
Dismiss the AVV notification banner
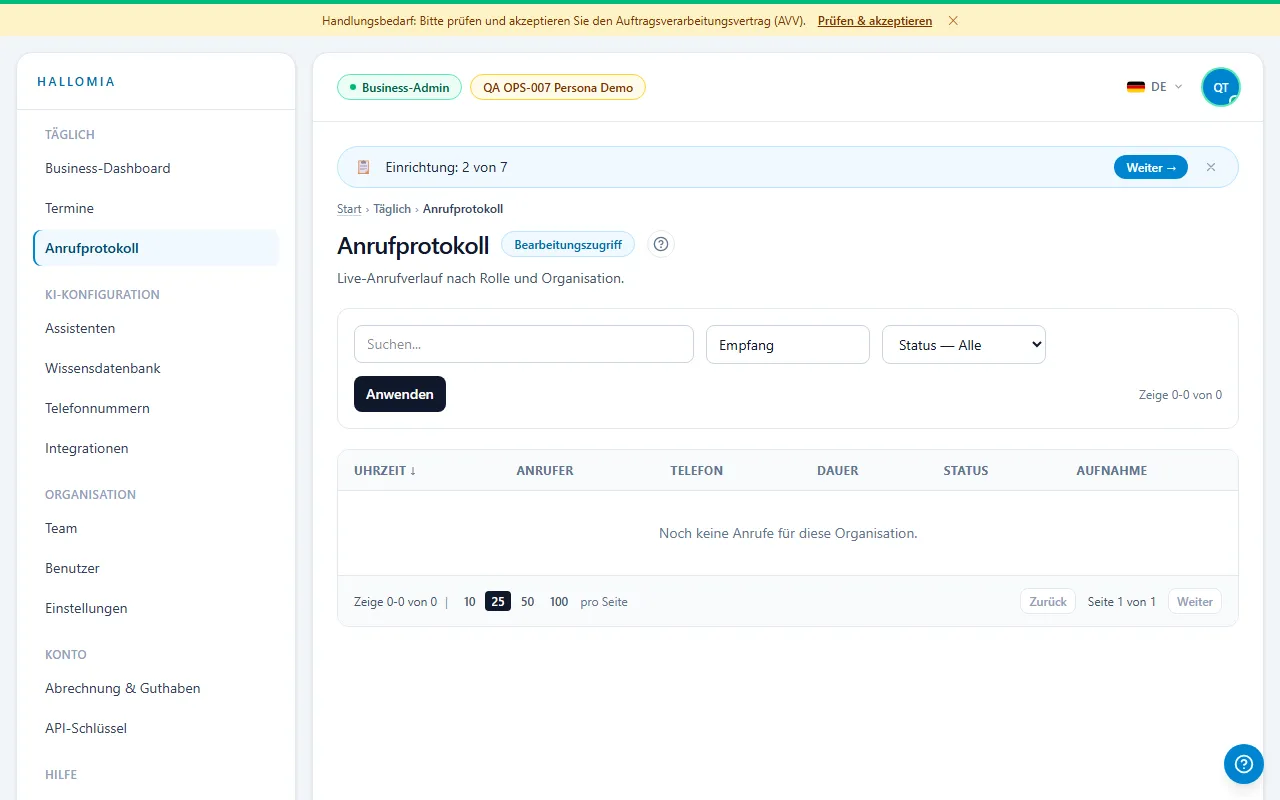[x=953, y=20]
